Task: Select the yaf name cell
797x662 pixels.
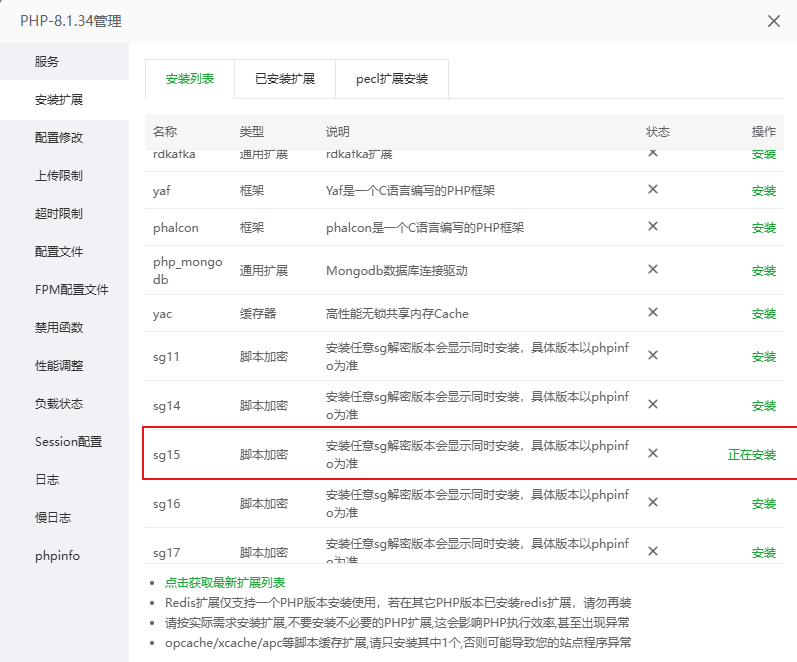Action: 162,191
